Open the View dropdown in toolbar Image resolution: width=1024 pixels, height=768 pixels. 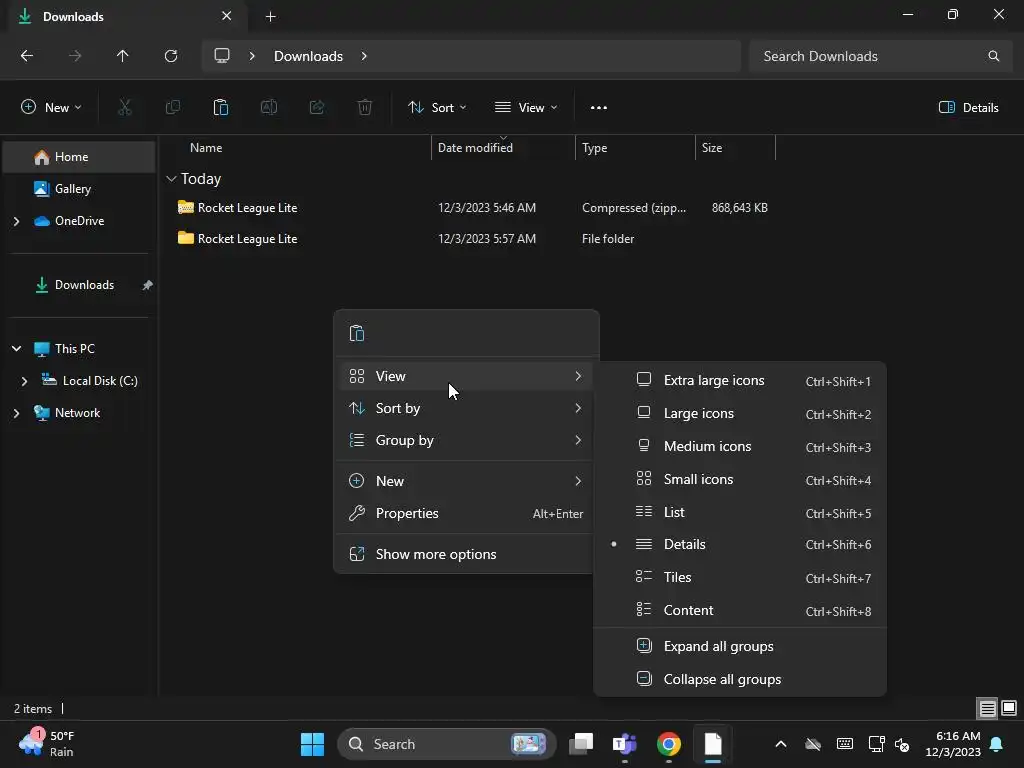click(x=526, y=108)
